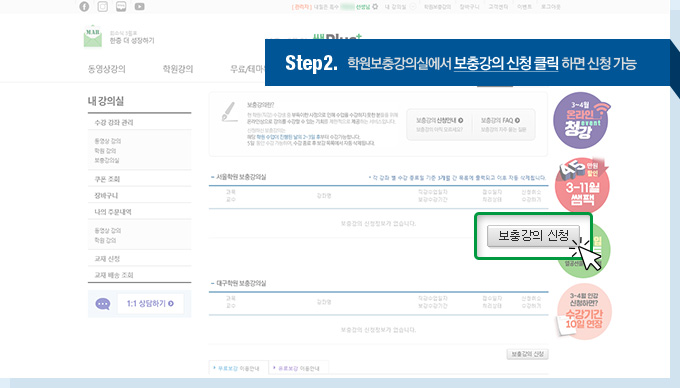Select 보충강의실 in sidebar
The width and height of the screenshot is (680, 388).
[x=107, y=160]
